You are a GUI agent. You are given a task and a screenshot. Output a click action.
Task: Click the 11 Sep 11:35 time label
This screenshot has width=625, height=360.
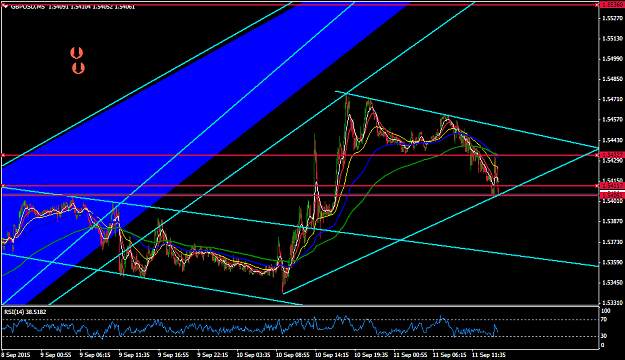(489, 354)
